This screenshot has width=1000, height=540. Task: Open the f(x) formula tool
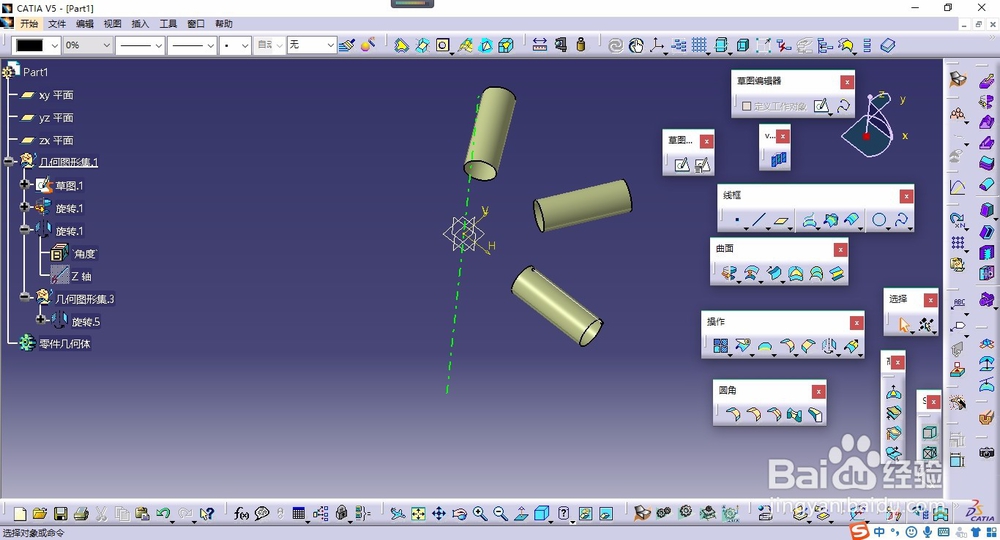click(x=241, y=513)
